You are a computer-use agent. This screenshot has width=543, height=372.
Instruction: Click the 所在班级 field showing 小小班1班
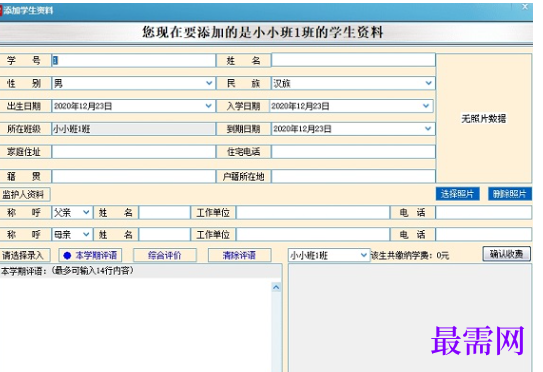coord(133,129)
